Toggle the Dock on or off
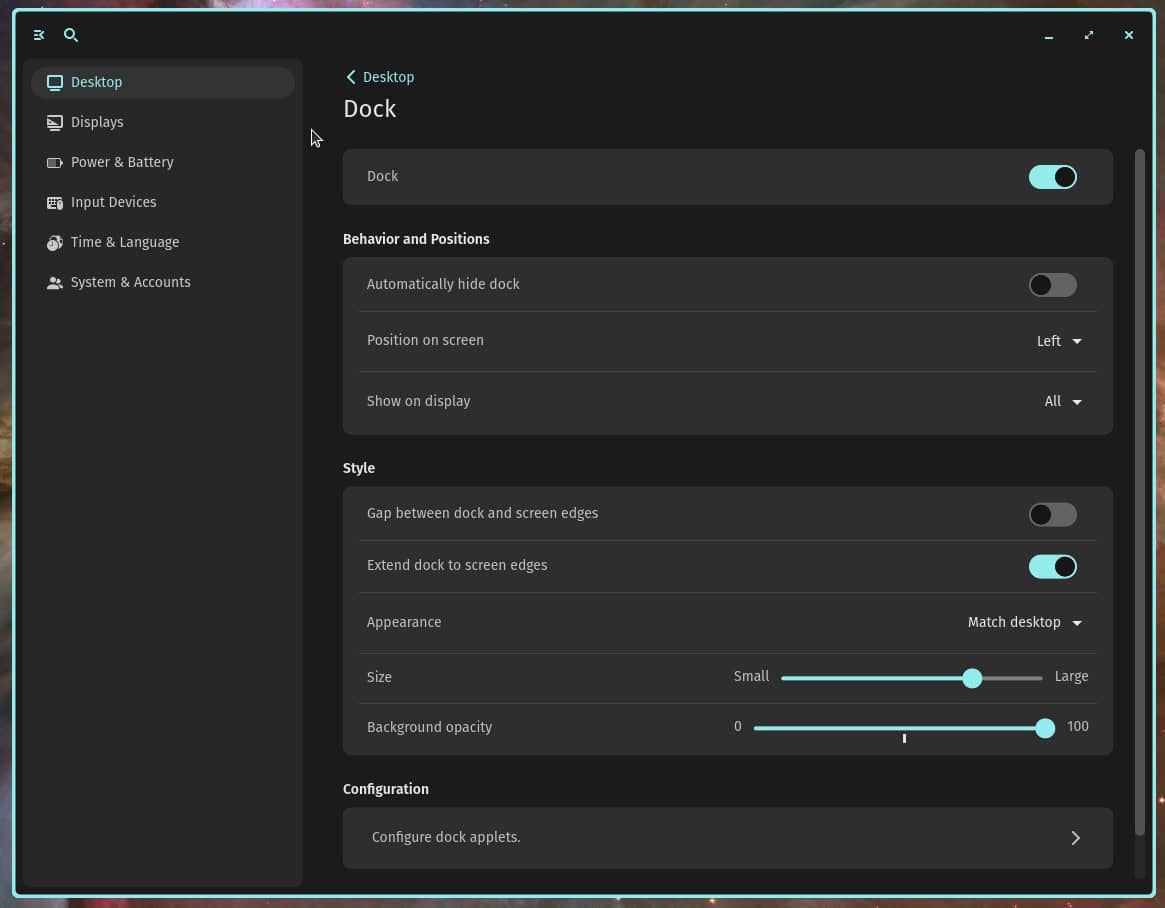This screenshot has width=1165, height=908. [x=1052, y=176]
